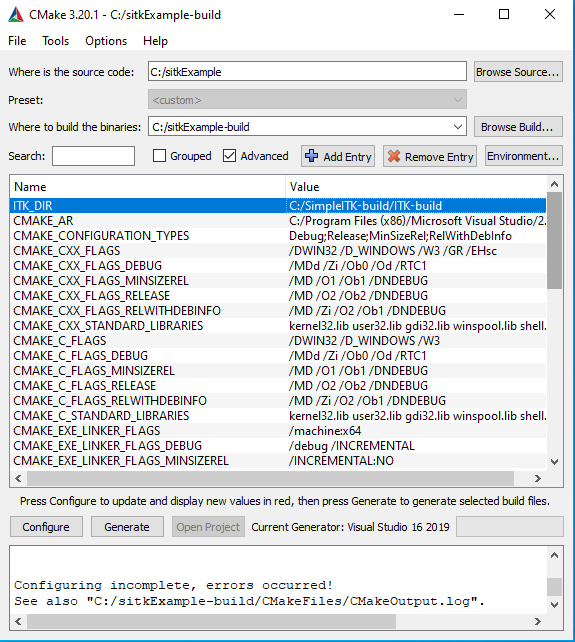
Task: Click the variable list scroll-down arrow
Action: [555, 462]
